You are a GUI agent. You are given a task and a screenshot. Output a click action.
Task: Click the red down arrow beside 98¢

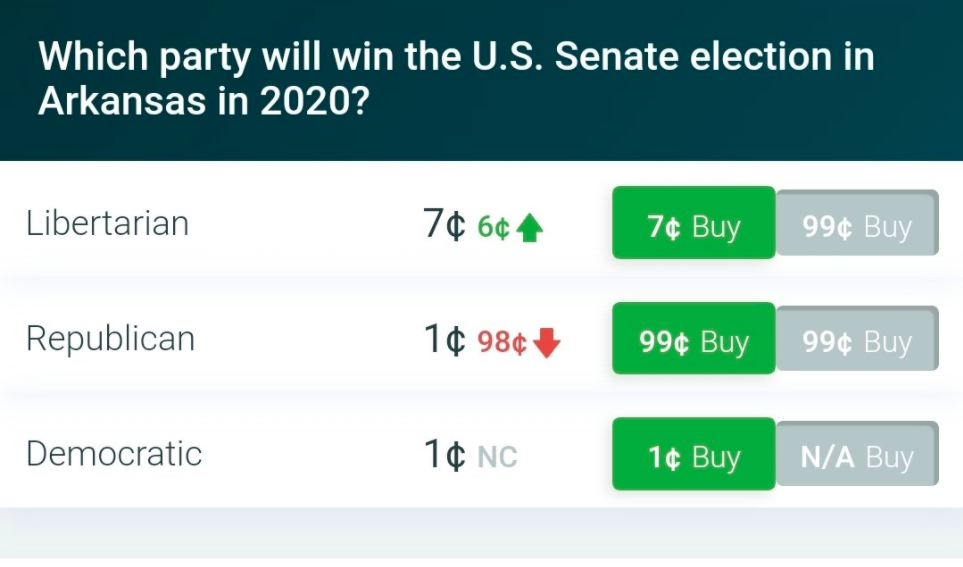(x=547, y=344)
